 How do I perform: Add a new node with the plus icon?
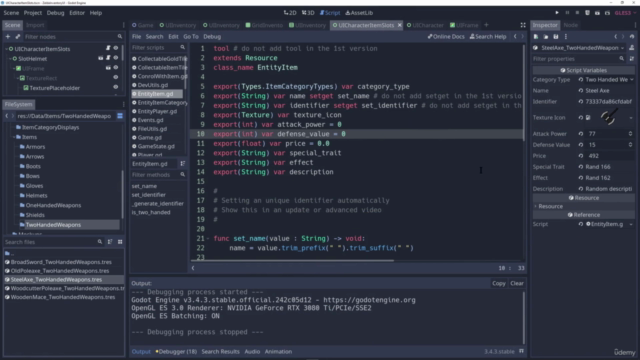coord(8,37)
